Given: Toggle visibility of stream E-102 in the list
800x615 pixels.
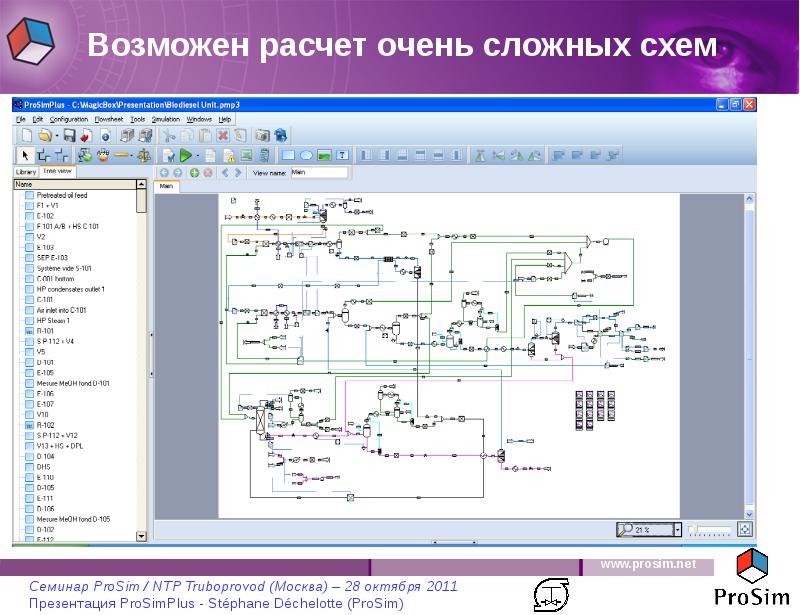Looking at the screenshot, I should coord(28,215).
